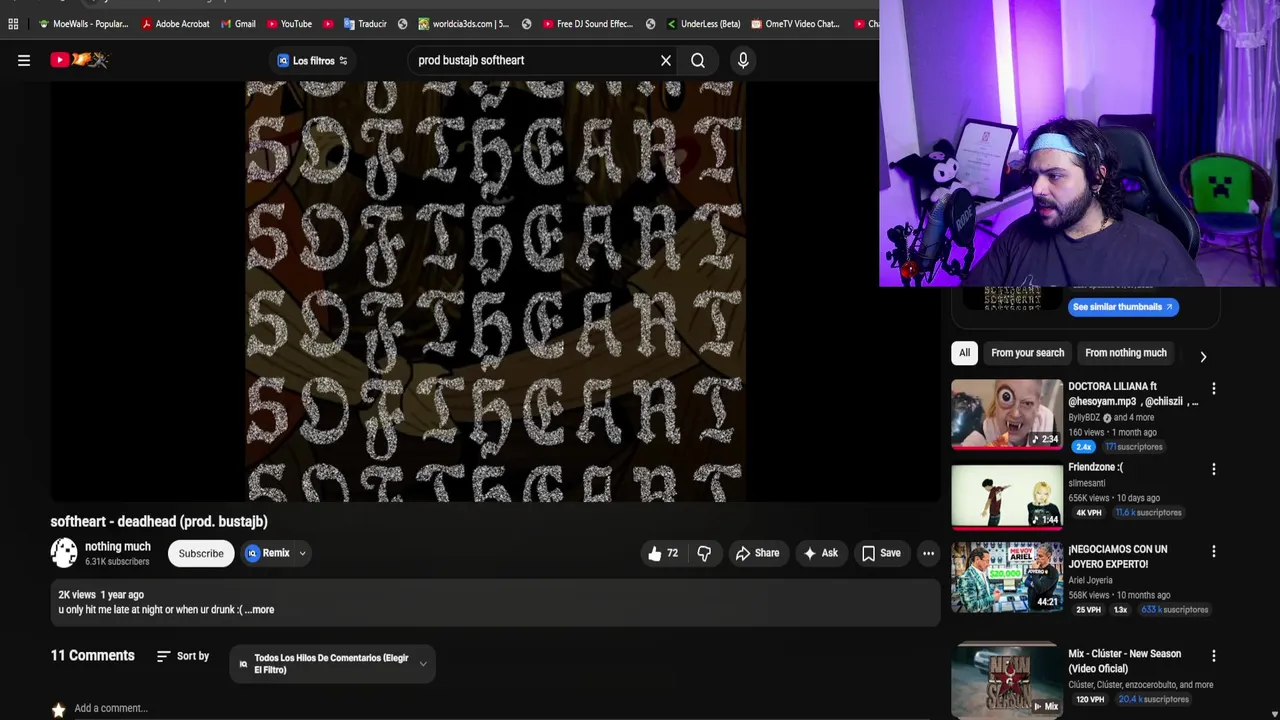
Task: Like the video with 72 likes
Action: pyautogui.click(x=664, y=553)
